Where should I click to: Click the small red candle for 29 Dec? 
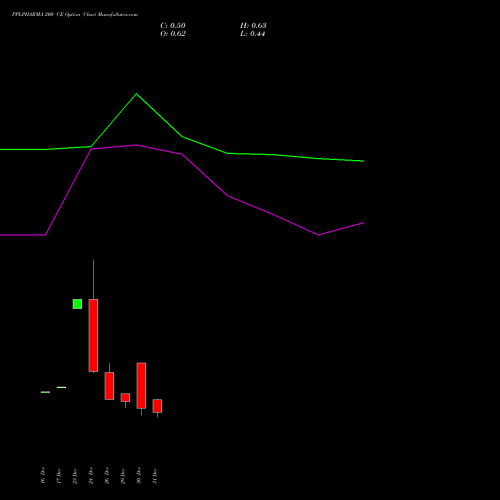point(125,397)
